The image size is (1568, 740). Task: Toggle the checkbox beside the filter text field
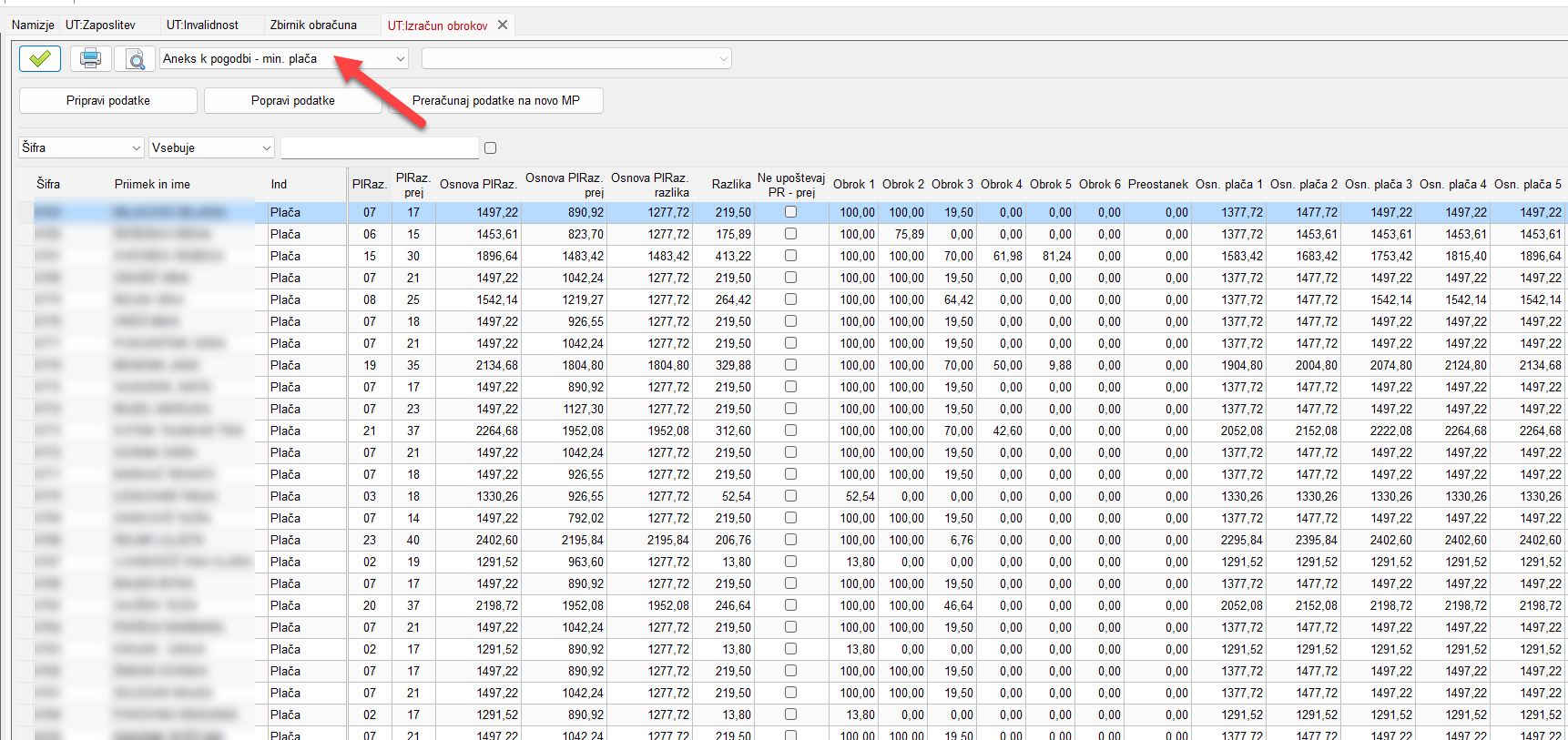(x=491, y=147)
